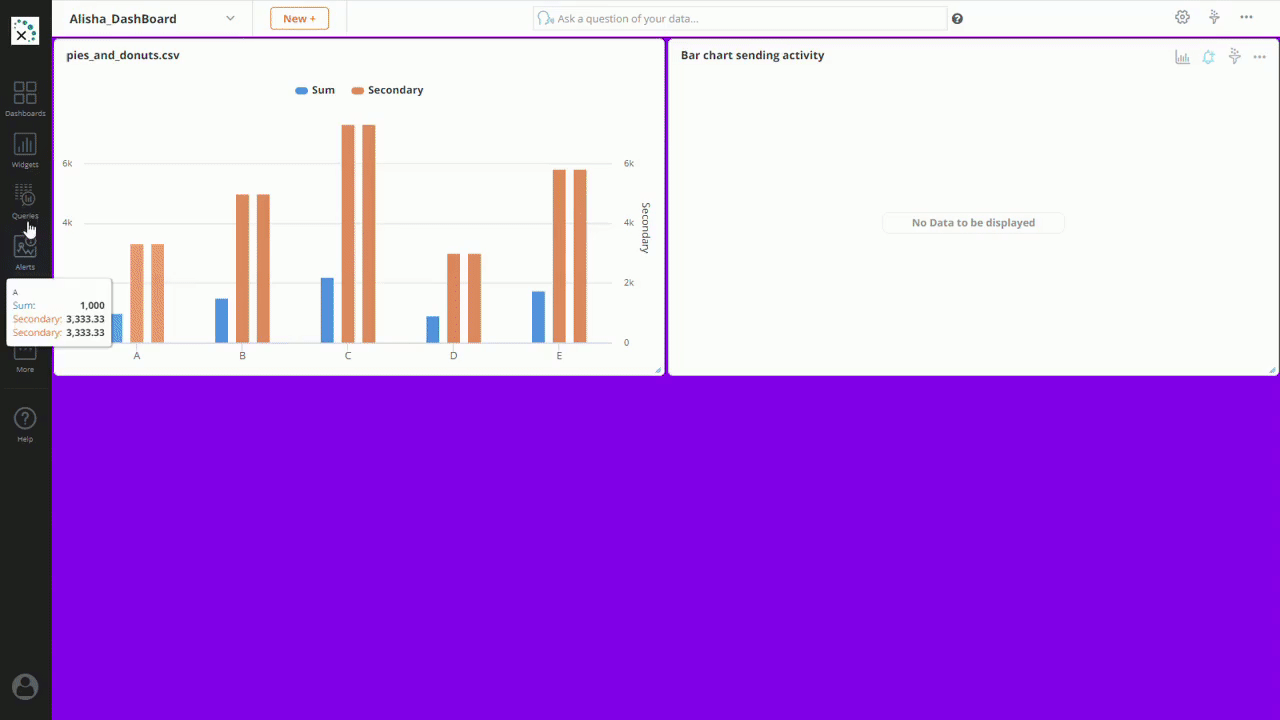This screenshot has width=1280, height=720.
Task: Click the help icon beside search box
Action: click(x=958, y=19)
